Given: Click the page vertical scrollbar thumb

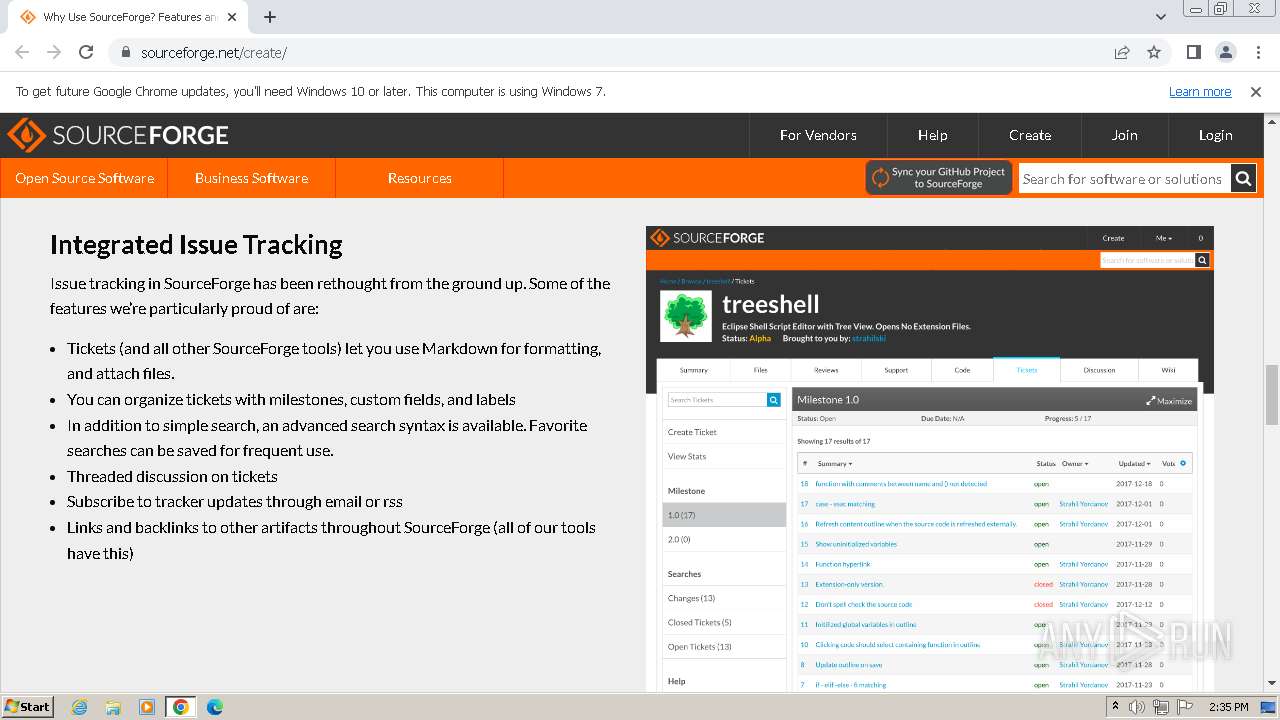Looking at the screenshot, I should (x=1272, y=394).
